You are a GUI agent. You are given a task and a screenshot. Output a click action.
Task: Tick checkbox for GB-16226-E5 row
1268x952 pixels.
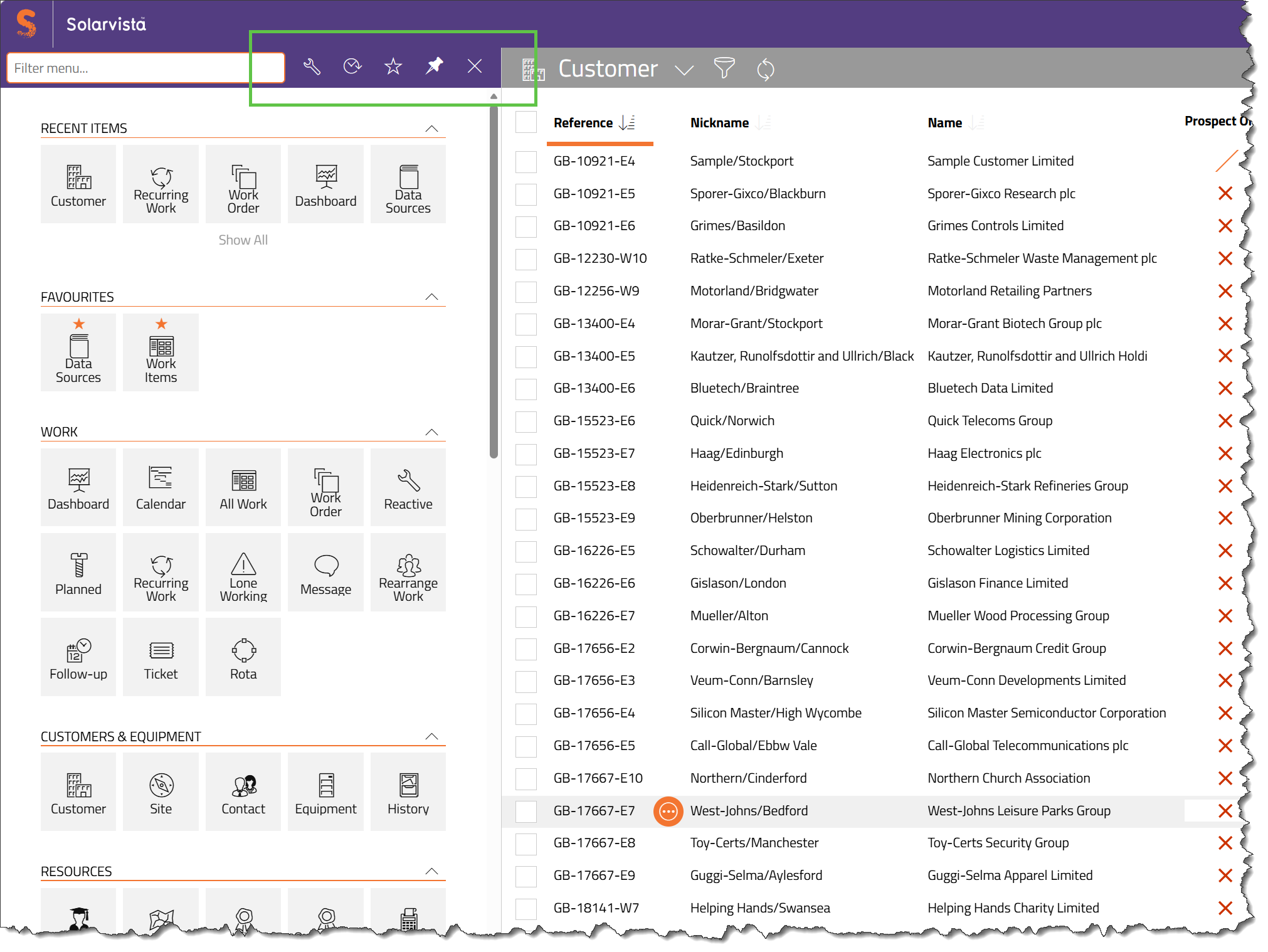pyautogui.click(x=526, y=551)
